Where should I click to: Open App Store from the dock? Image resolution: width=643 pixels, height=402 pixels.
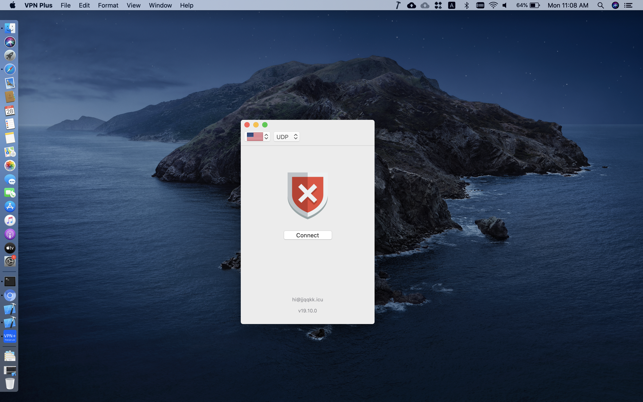[10, 207]
